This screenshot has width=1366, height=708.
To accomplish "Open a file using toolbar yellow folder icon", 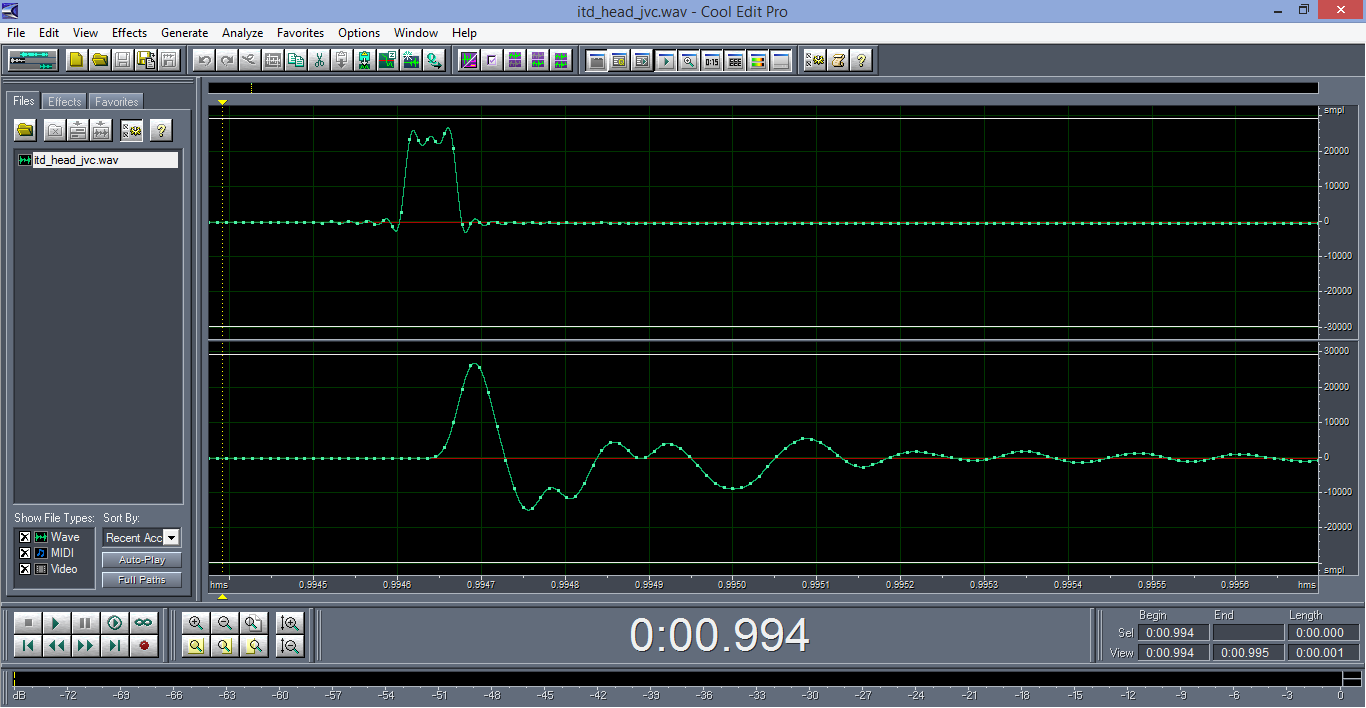I will pyautogui.click(x=100, y=60).
